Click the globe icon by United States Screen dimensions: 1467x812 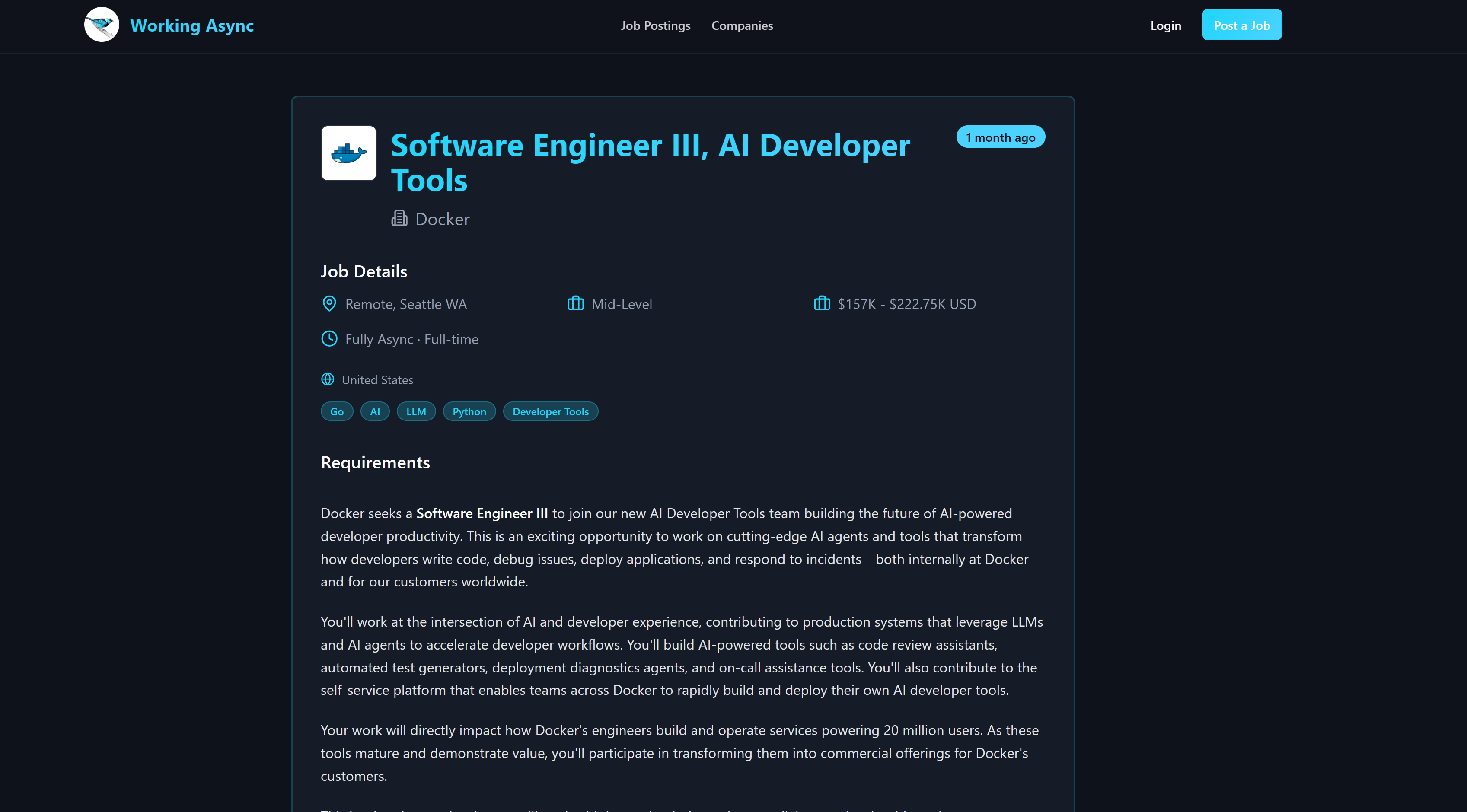click(x=328, y=379)
